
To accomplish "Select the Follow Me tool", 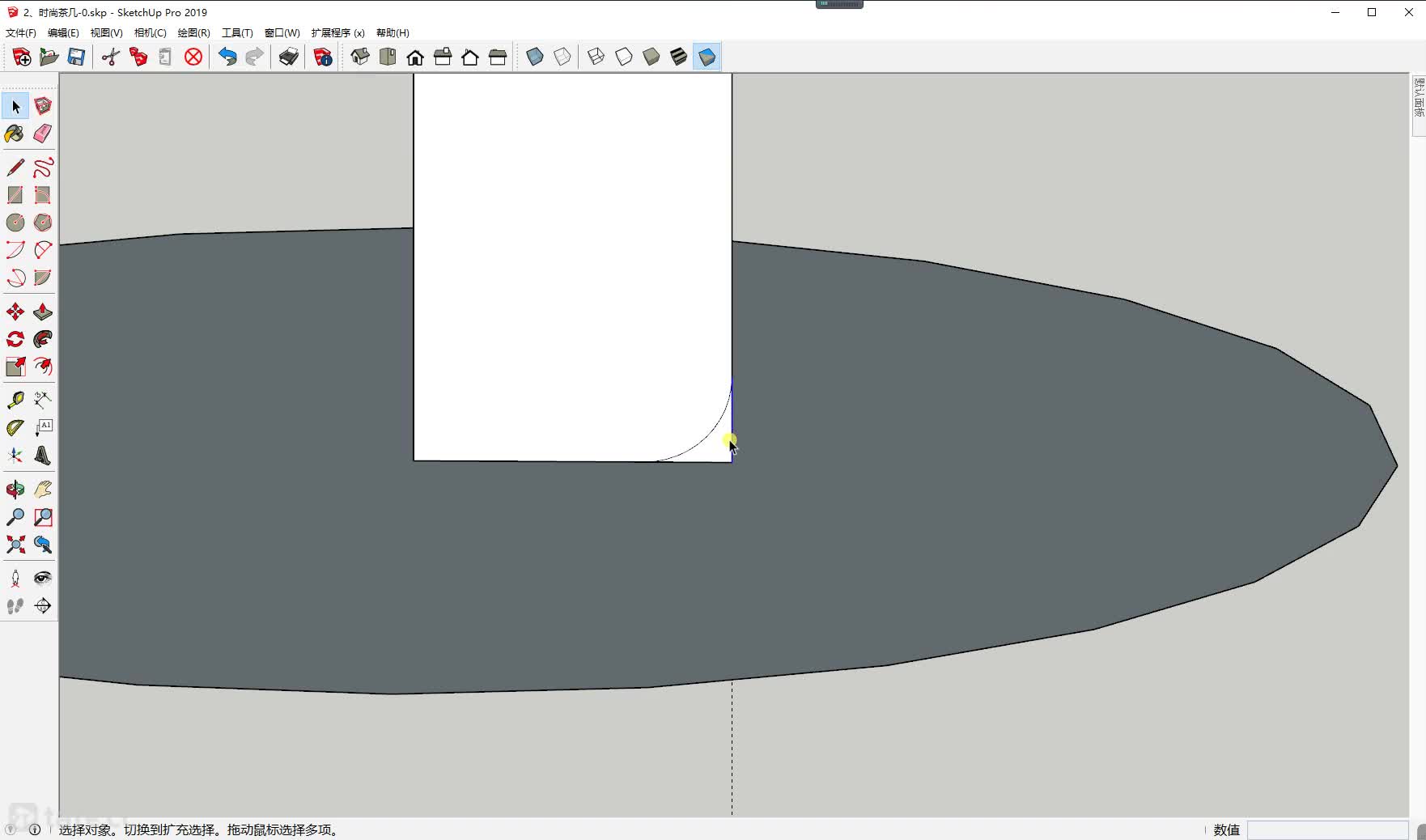I will (43, 339).
